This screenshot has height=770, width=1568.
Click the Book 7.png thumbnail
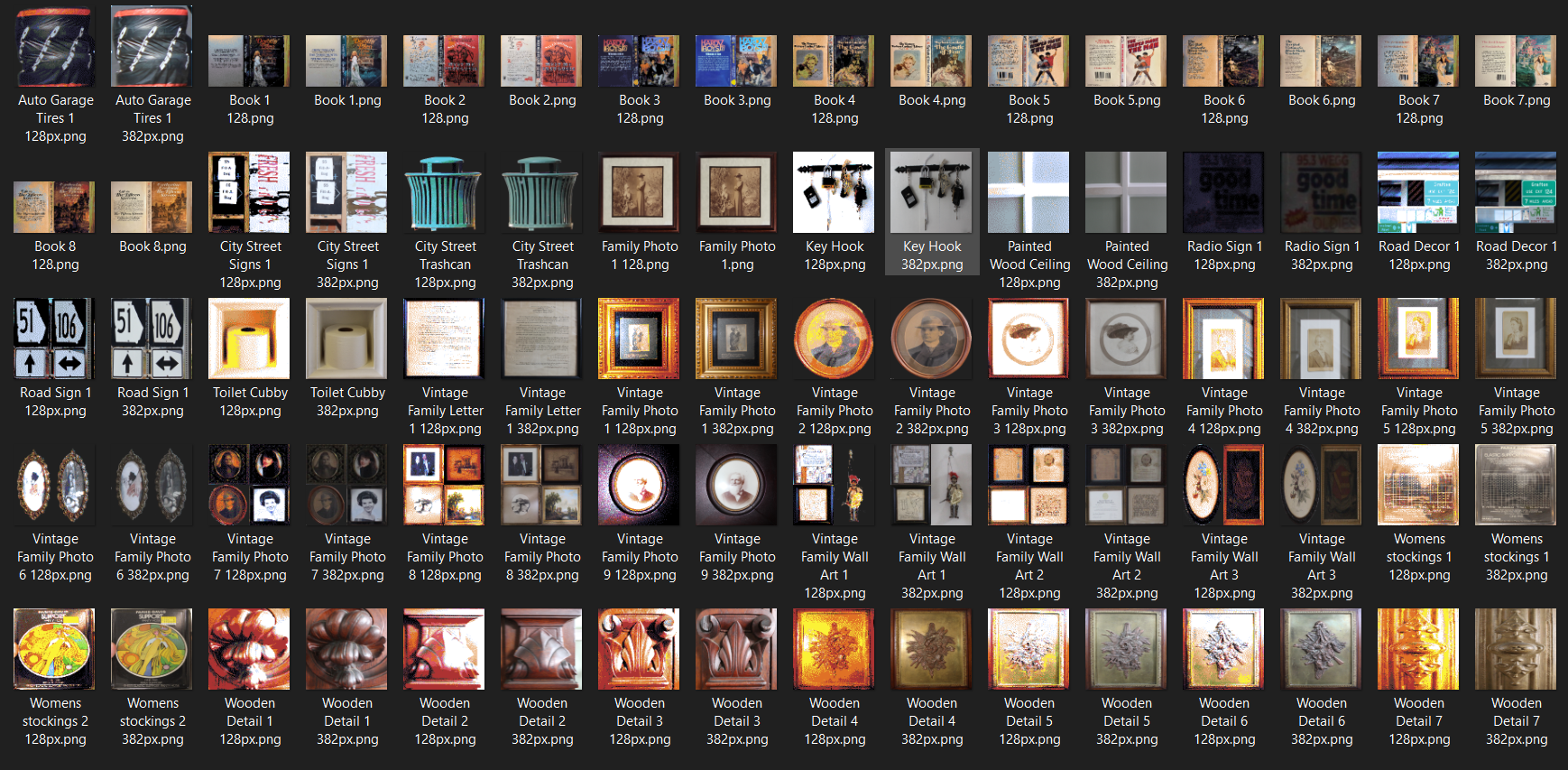click(1517, 60)
